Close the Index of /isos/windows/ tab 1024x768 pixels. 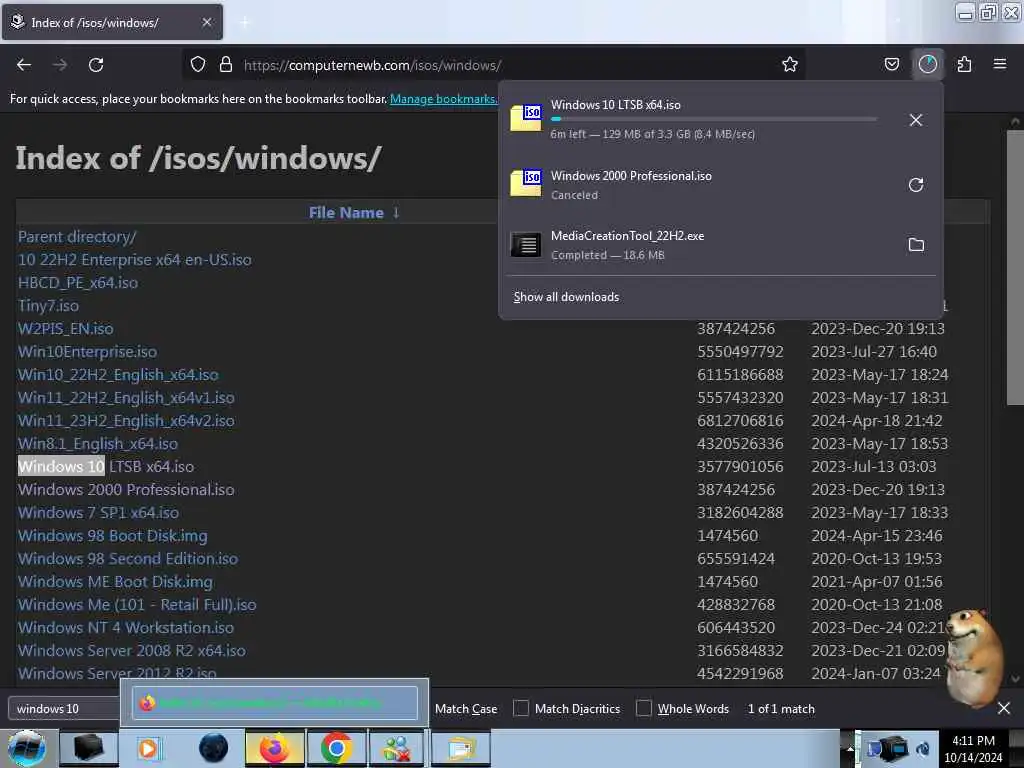[x=206, y=22]
